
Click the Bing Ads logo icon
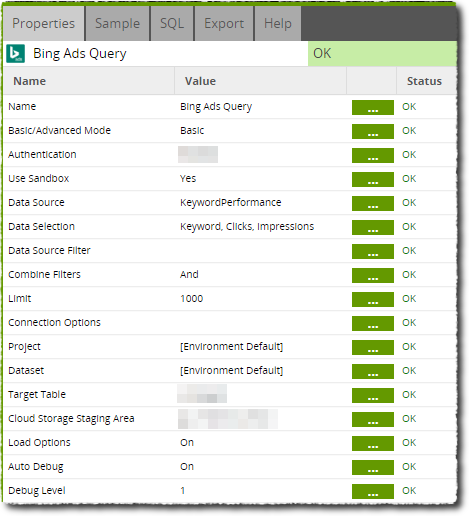15,53
